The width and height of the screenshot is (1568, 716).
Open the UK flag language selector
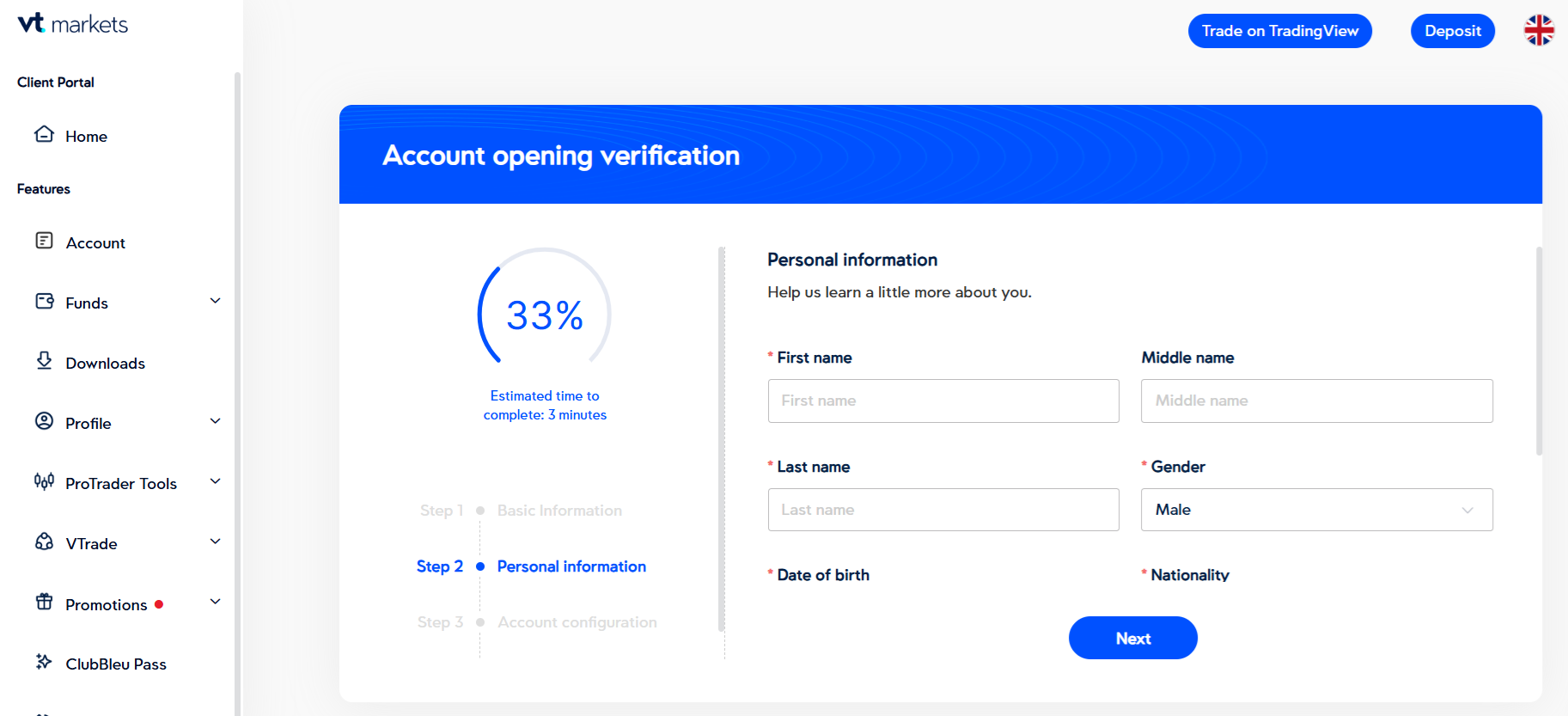click(1539, 30)
